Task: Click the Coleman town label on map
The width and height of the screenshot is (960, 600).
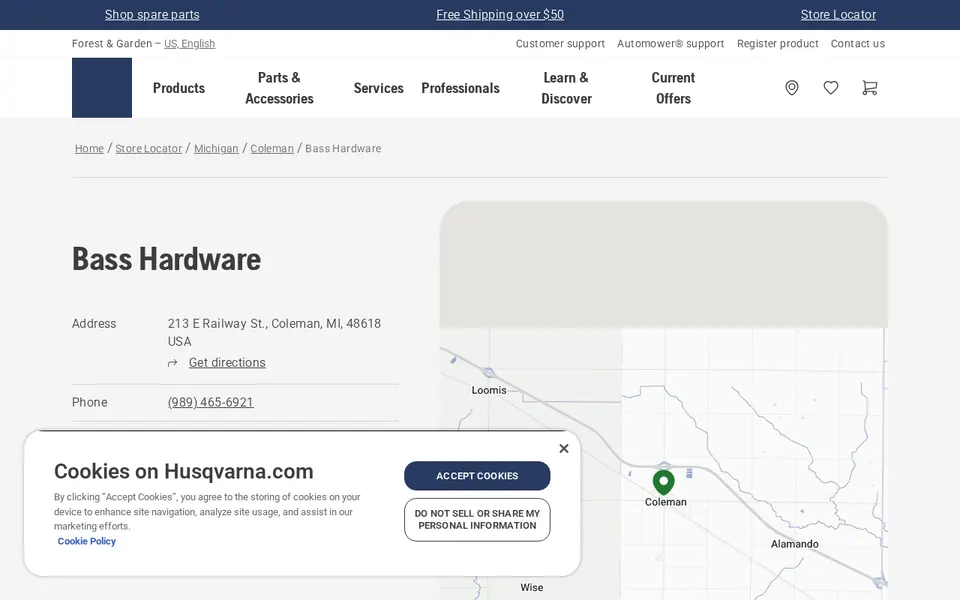Action: tap(666, 502)
